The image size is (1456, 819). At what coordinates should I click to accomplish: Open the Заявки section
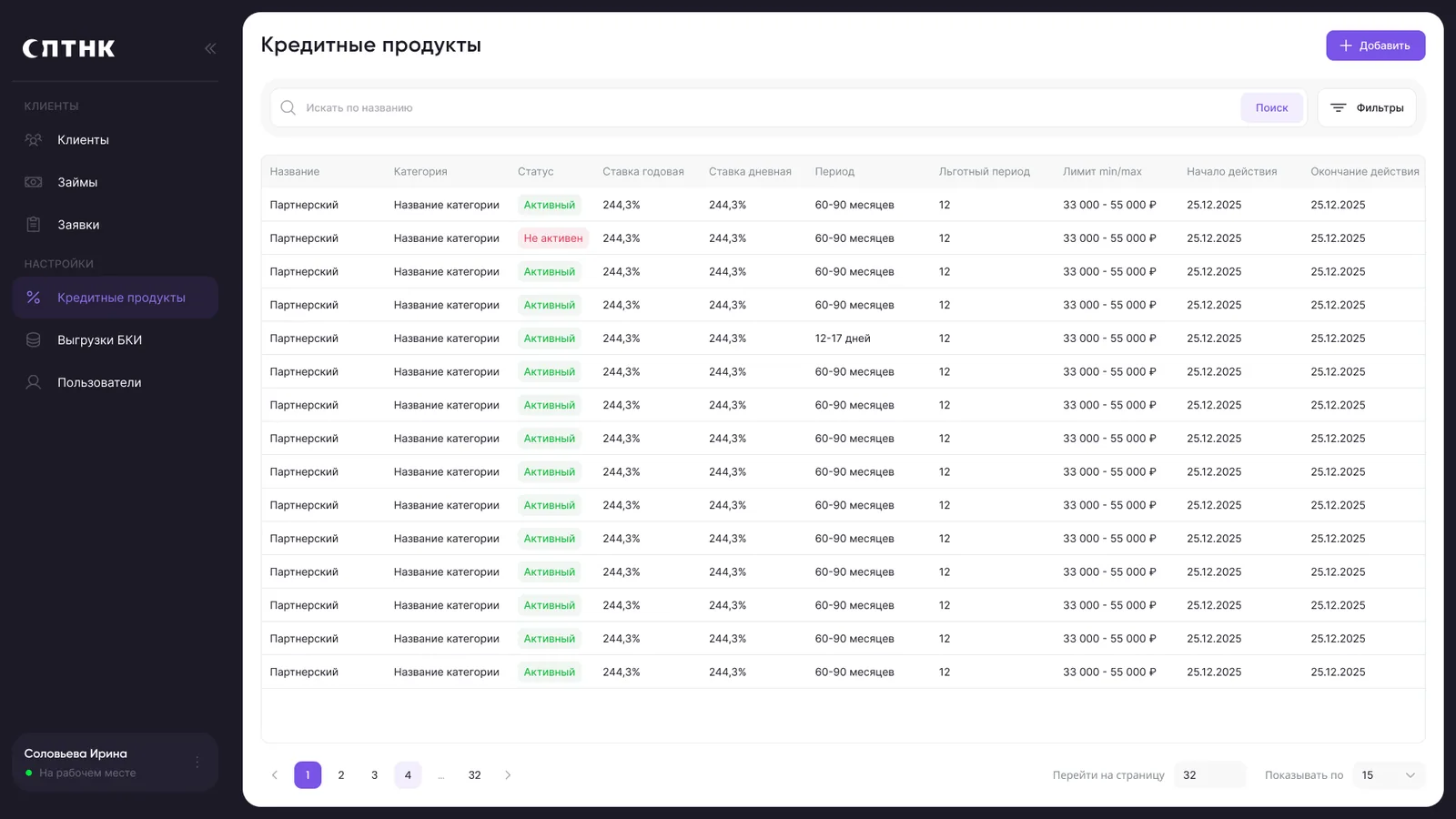tap(116, 225)
